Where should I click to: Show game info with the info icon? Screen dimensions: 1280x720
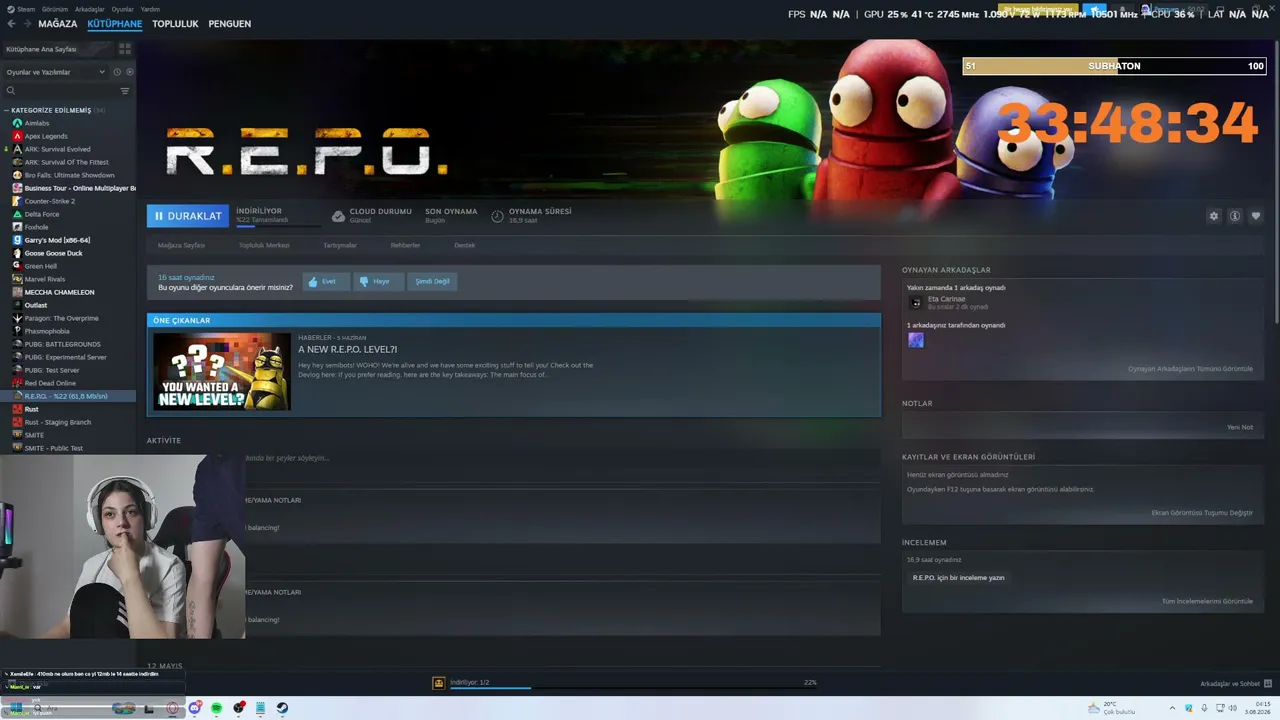tap(1235, 216)
